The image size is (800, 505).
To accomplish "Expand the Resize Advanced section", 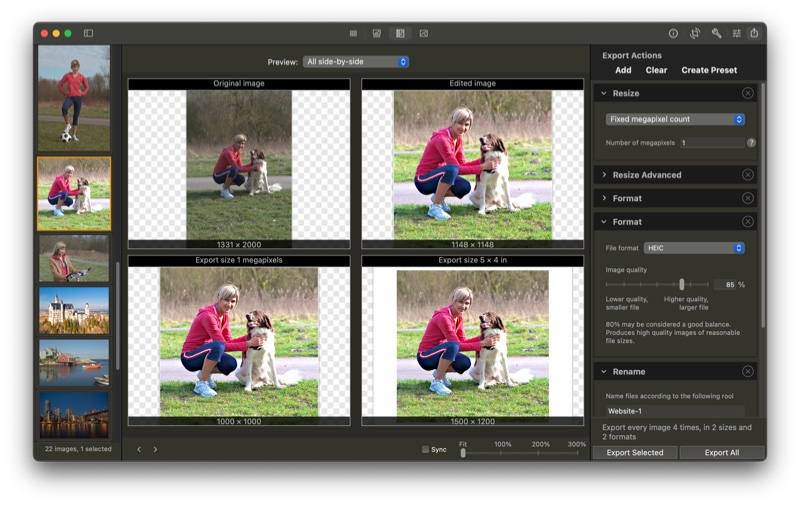I will pyautogui.click(x=604, y=175).
